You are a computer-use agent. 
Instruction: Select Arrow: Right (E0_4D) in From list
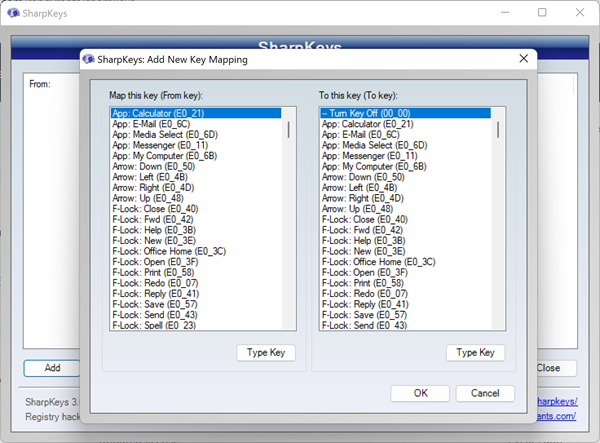tap(196, 188)
